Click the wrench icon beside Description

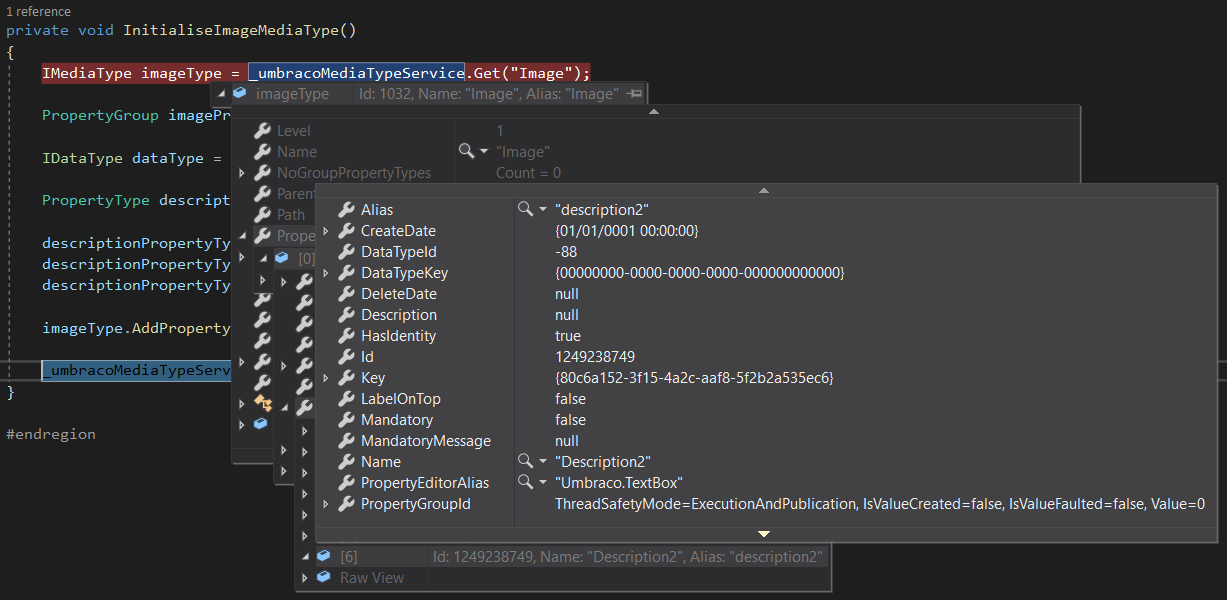pos(346,315)
